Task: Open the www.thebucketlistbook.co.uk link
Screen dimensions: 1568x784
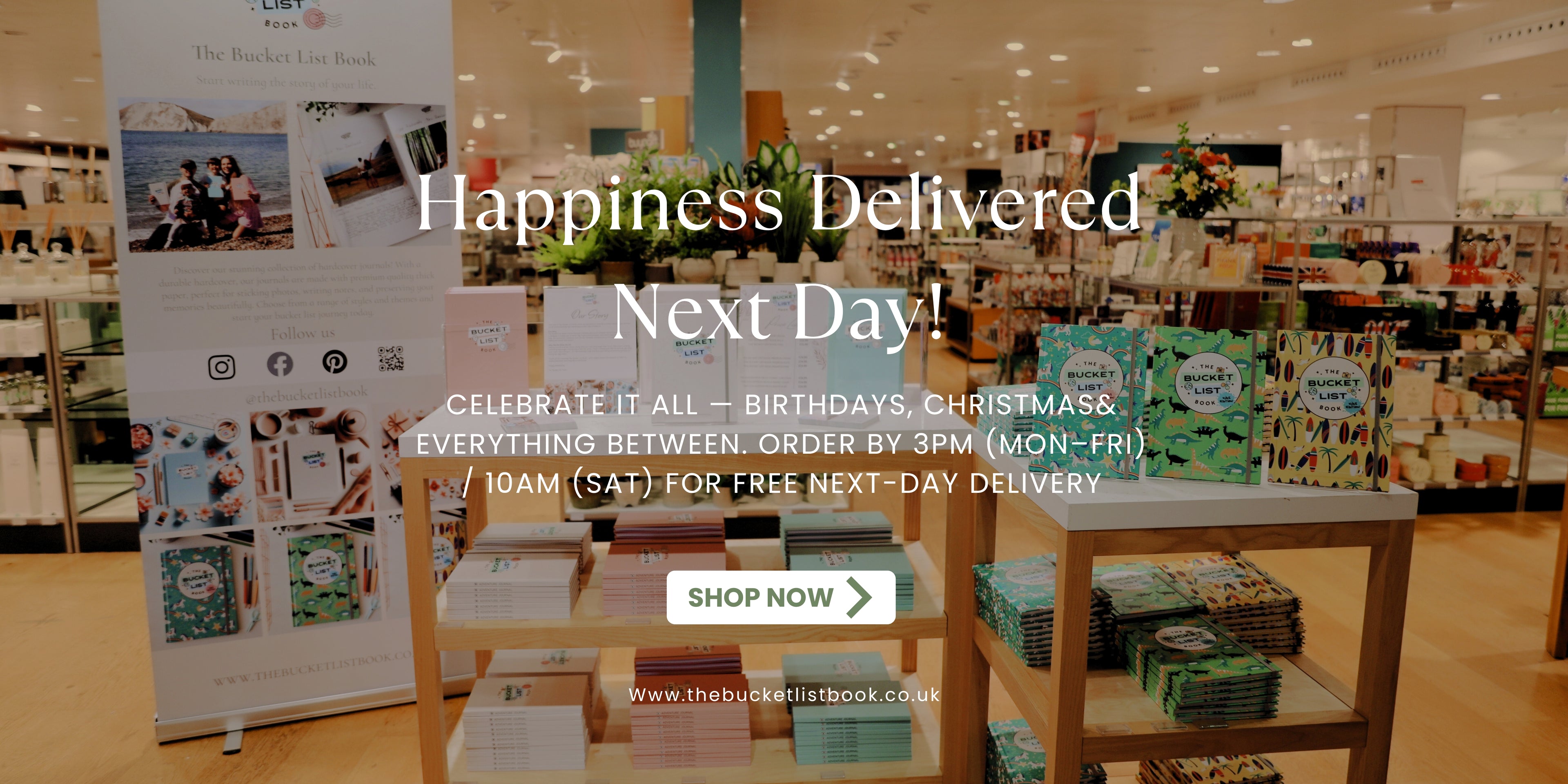Action: pos(784,695)
